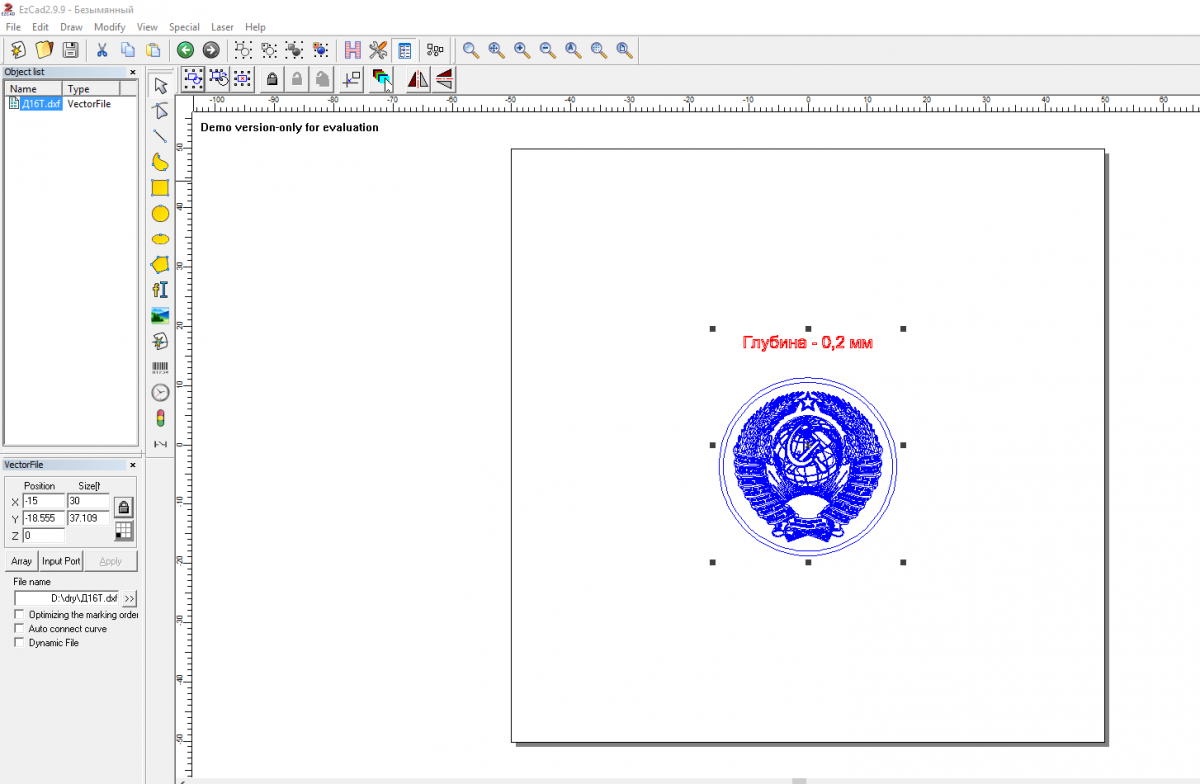Select the polygon drawing tool
Viewport: 1200px width, 784px height.
click(160, 265)
